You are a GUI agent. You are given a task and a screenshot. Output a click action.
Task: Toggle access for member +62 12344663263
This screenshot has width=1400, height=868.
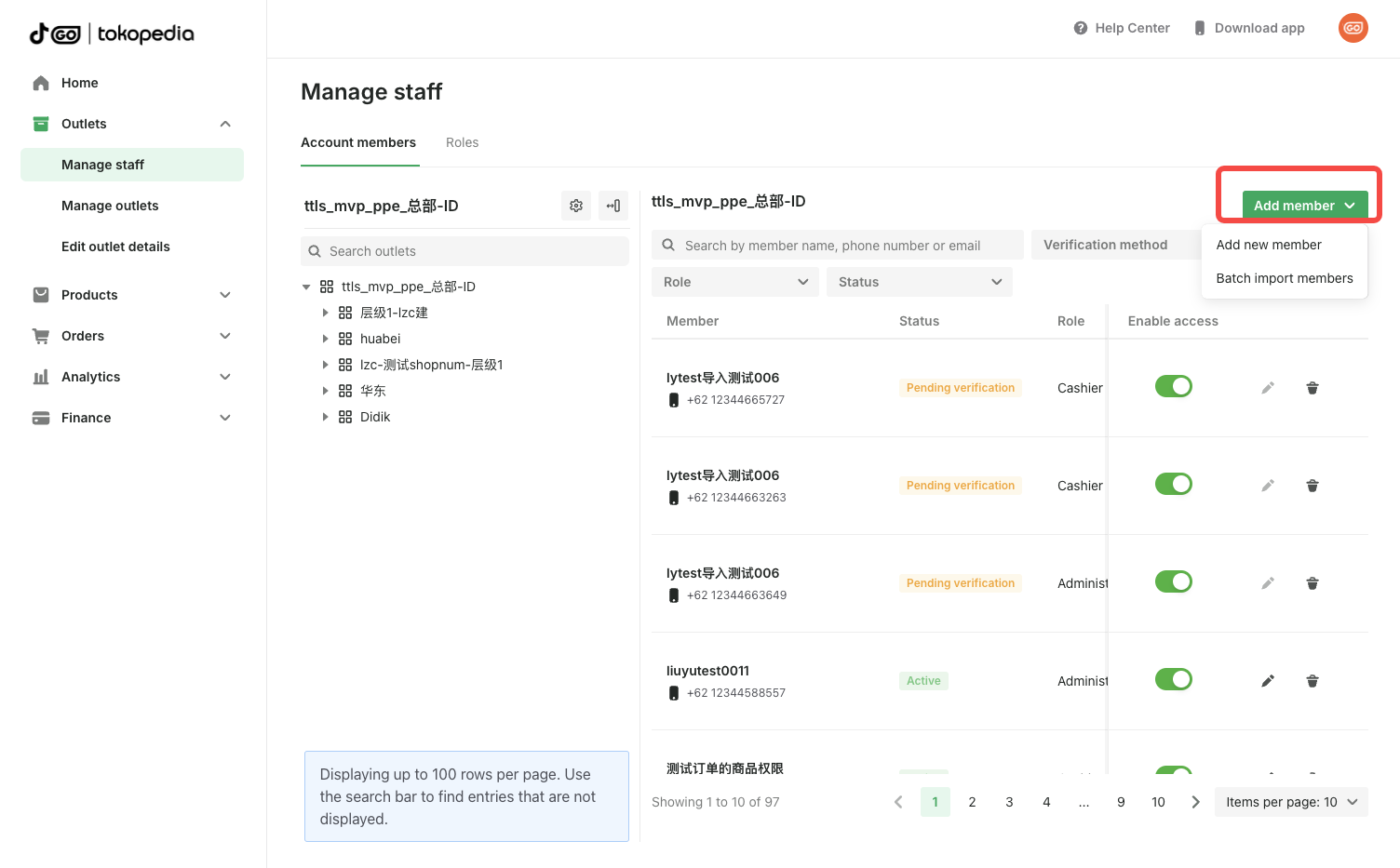click(1173, 485)
